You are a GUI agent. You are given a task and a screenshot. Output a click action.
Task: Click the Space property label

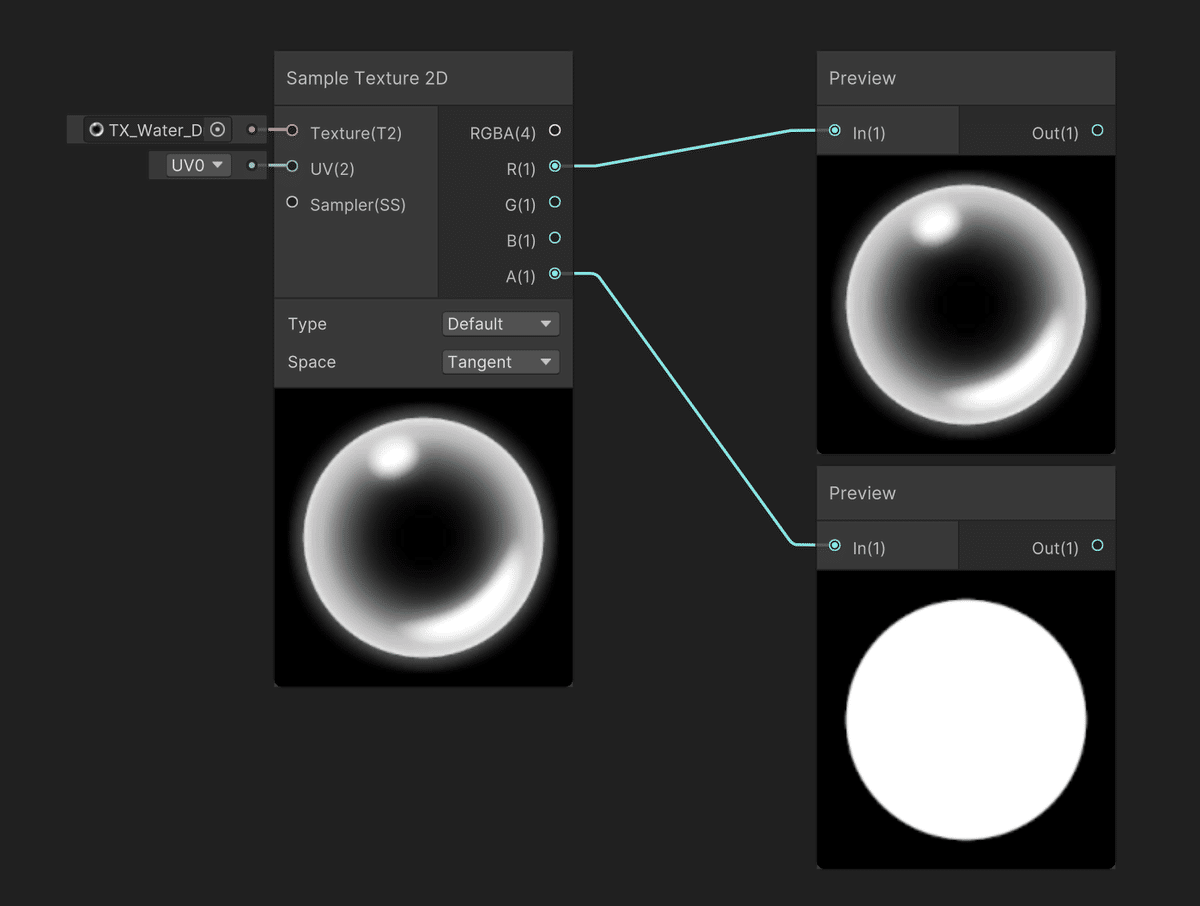pyautogui.click(x=312, y=362)
